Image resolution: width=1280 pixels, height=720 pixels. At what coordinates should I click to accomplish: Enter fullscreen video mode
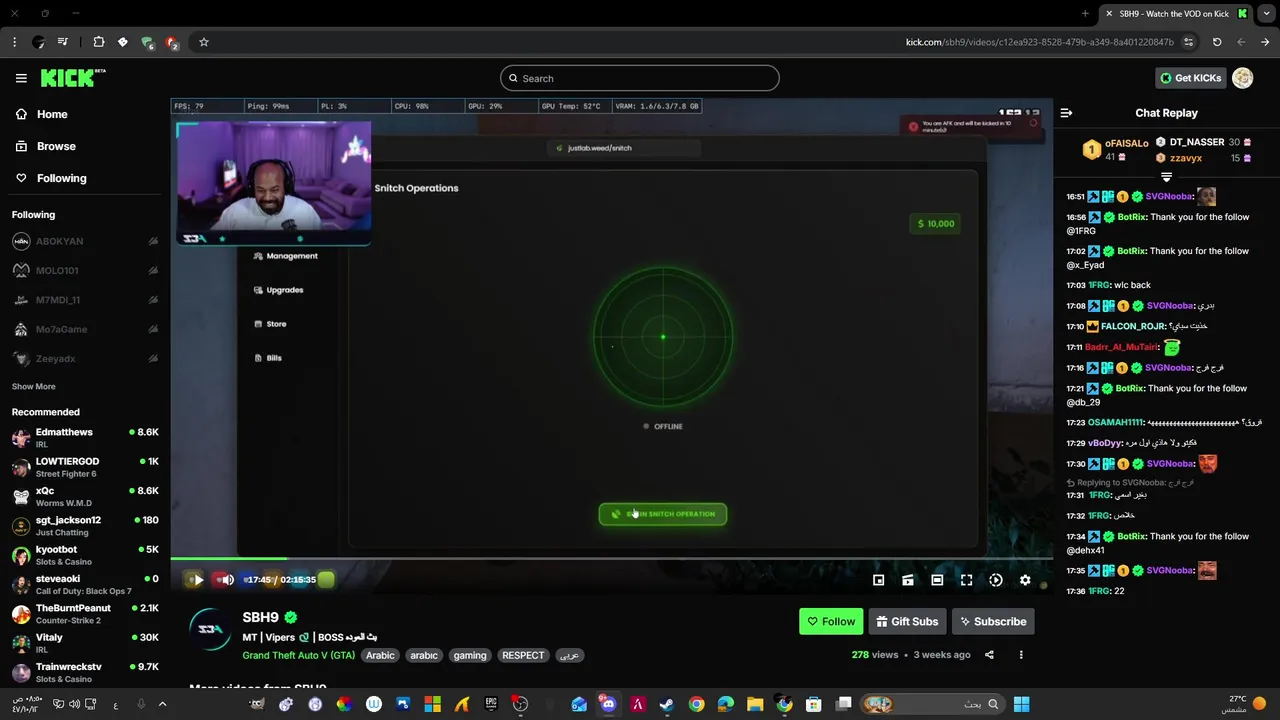[966, 580]
